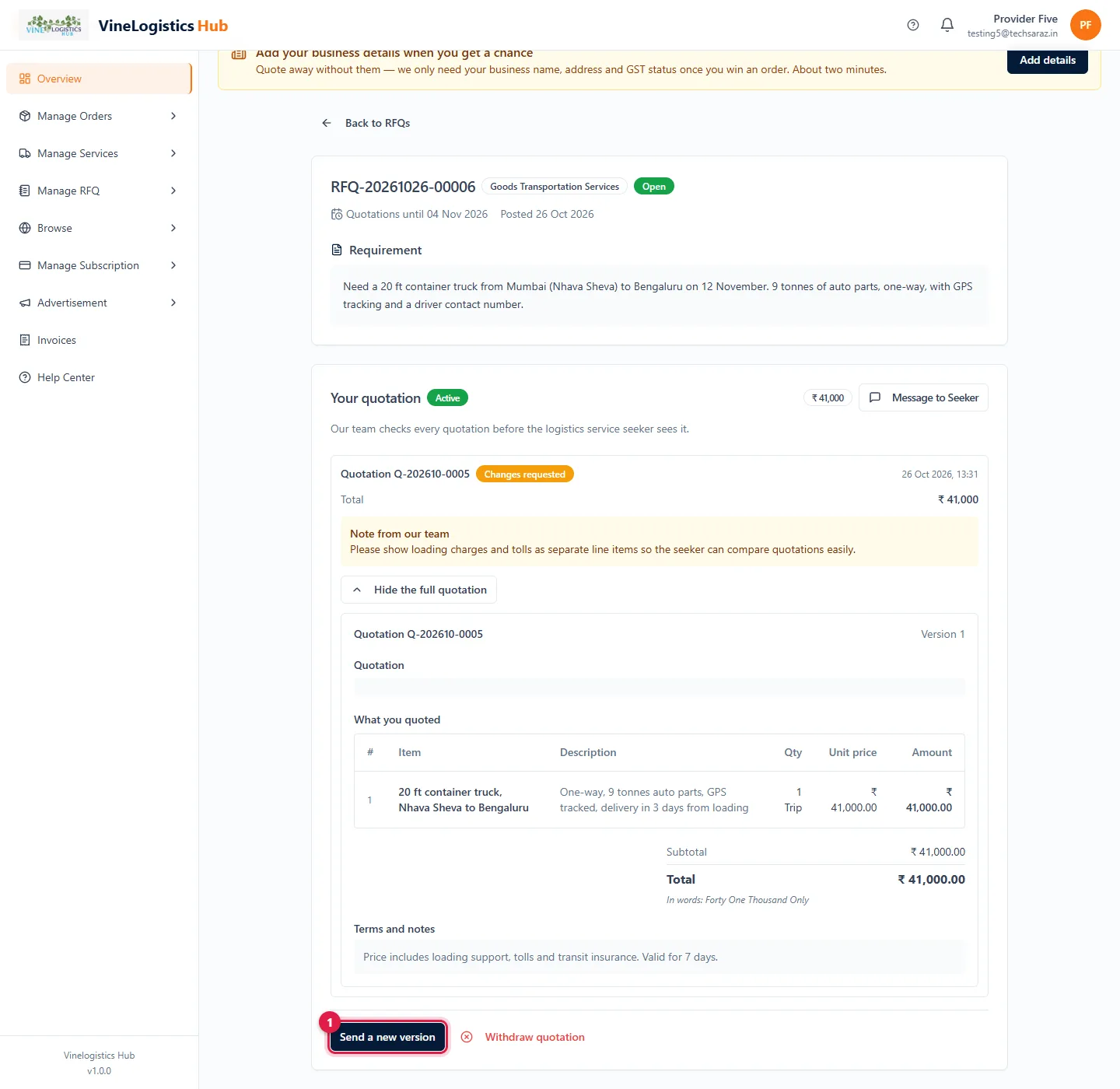Click the Open status badge
This screenshot has height=1089, width=1120.
tap(654, 187)
